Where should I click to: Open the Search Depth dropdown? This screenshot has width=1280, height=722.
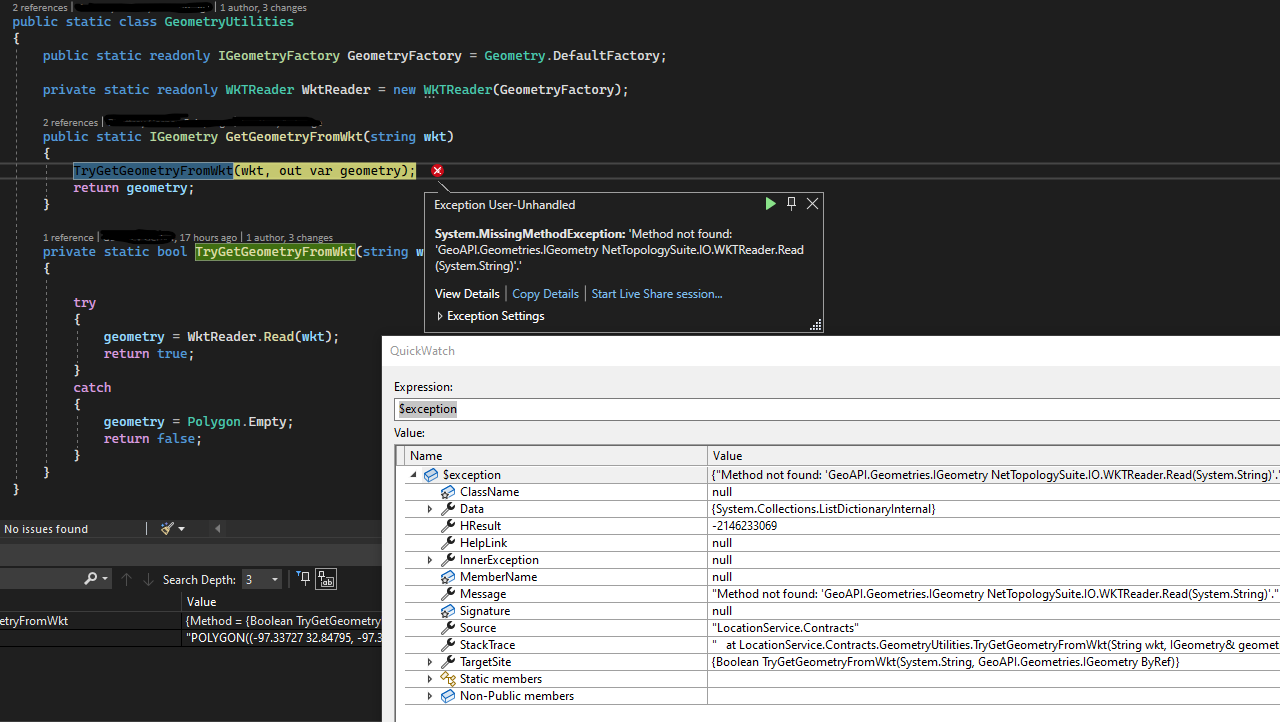pyautogui.click(x=272, y=578)
